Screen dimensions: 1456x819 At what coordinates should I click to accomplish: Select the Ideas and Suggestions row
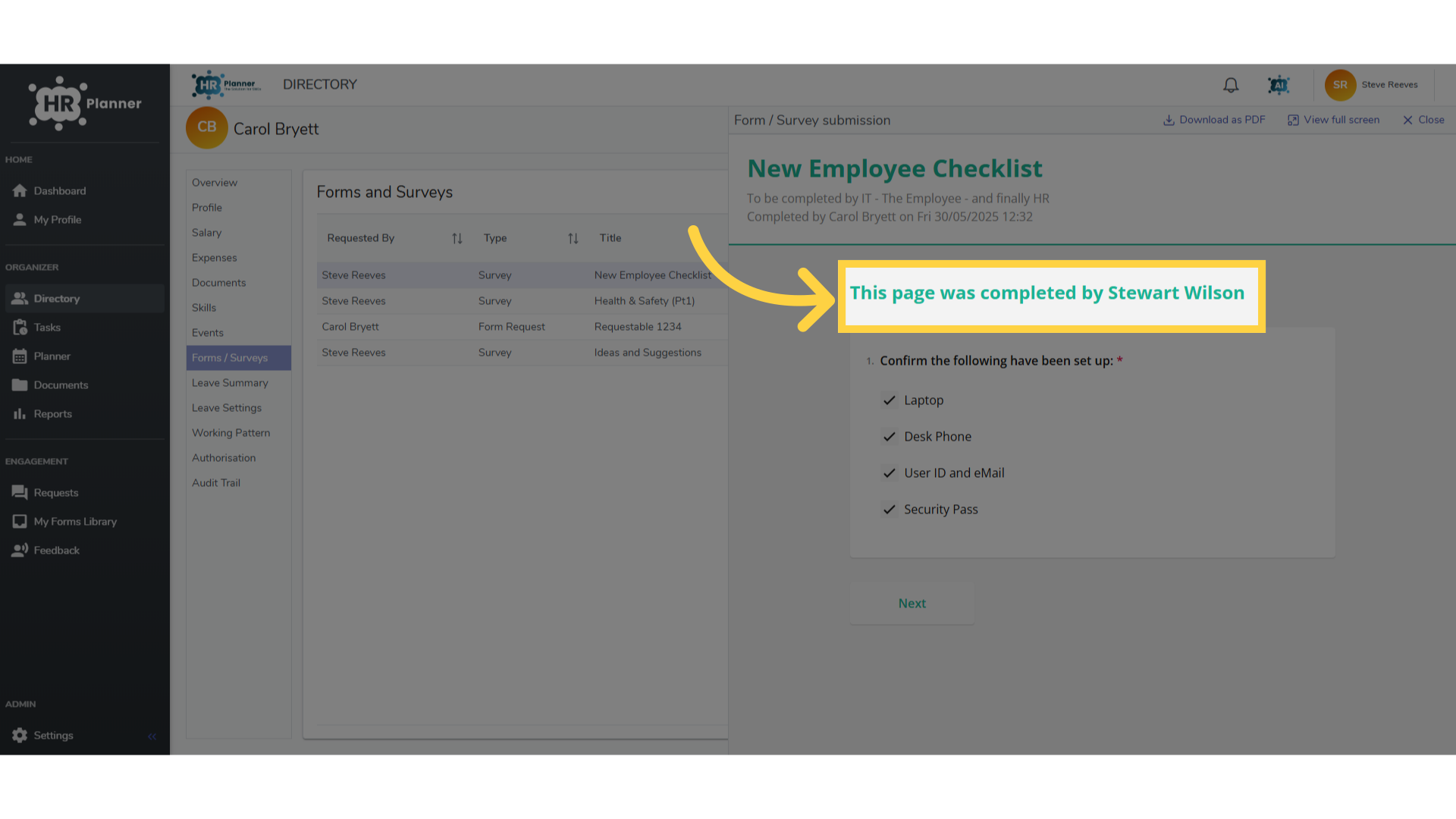point(522,353)
